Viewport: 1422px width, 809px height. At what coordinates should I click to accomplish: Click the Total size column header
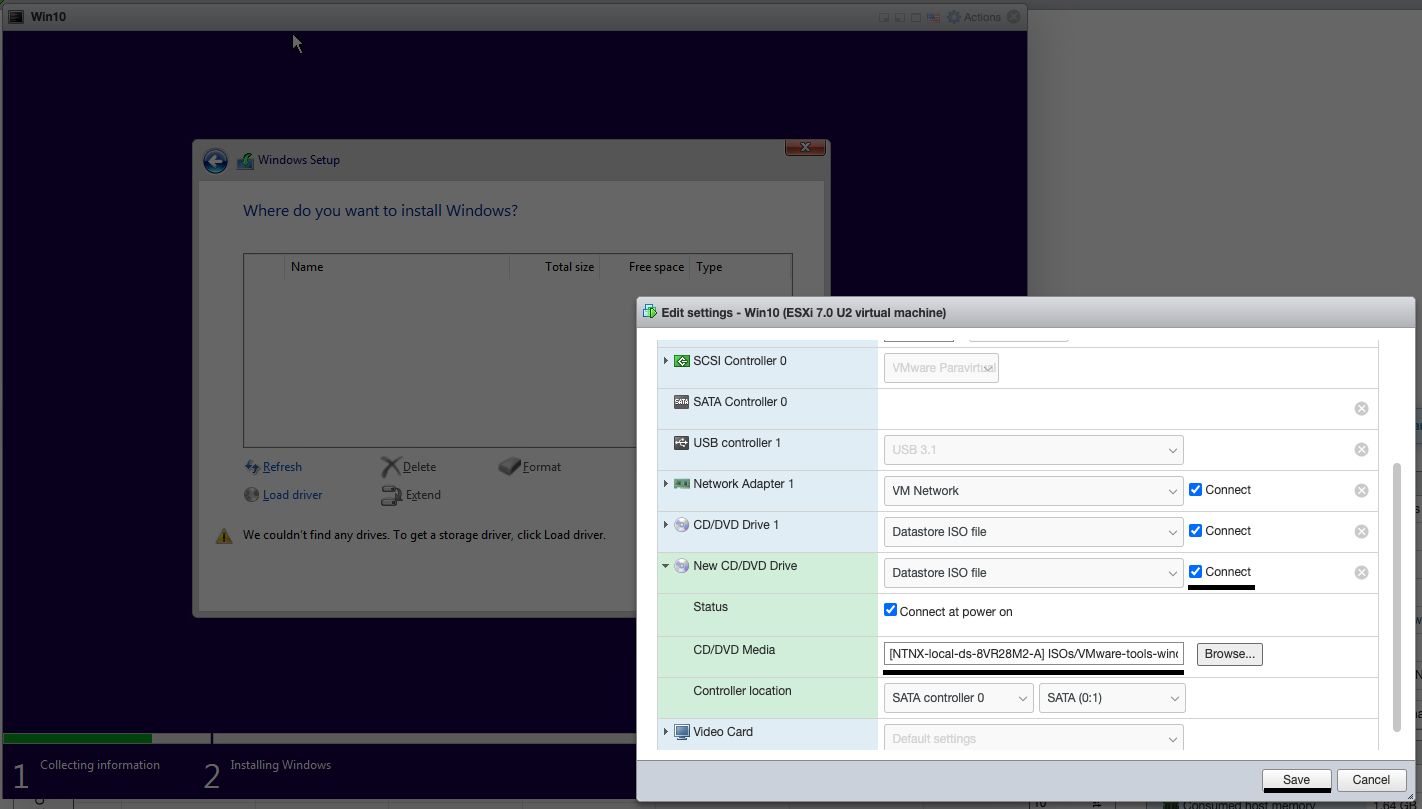570,267
